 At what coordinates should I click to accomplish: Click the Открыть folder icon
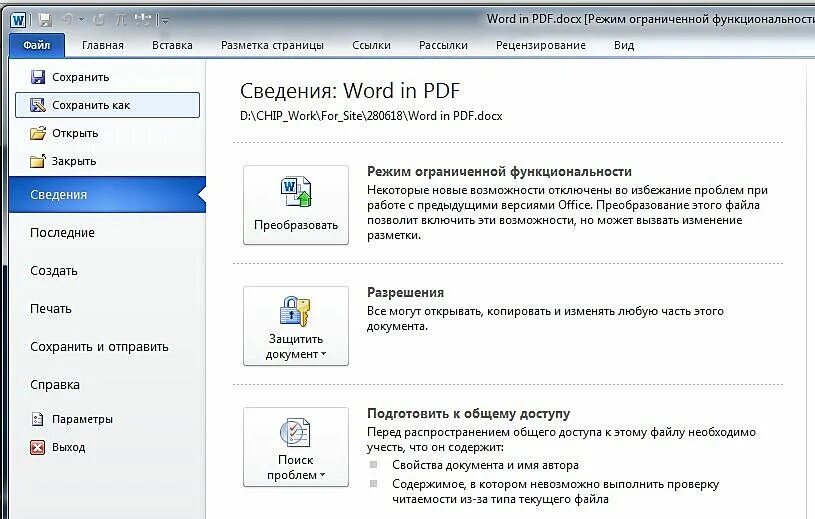click(38, 133)
